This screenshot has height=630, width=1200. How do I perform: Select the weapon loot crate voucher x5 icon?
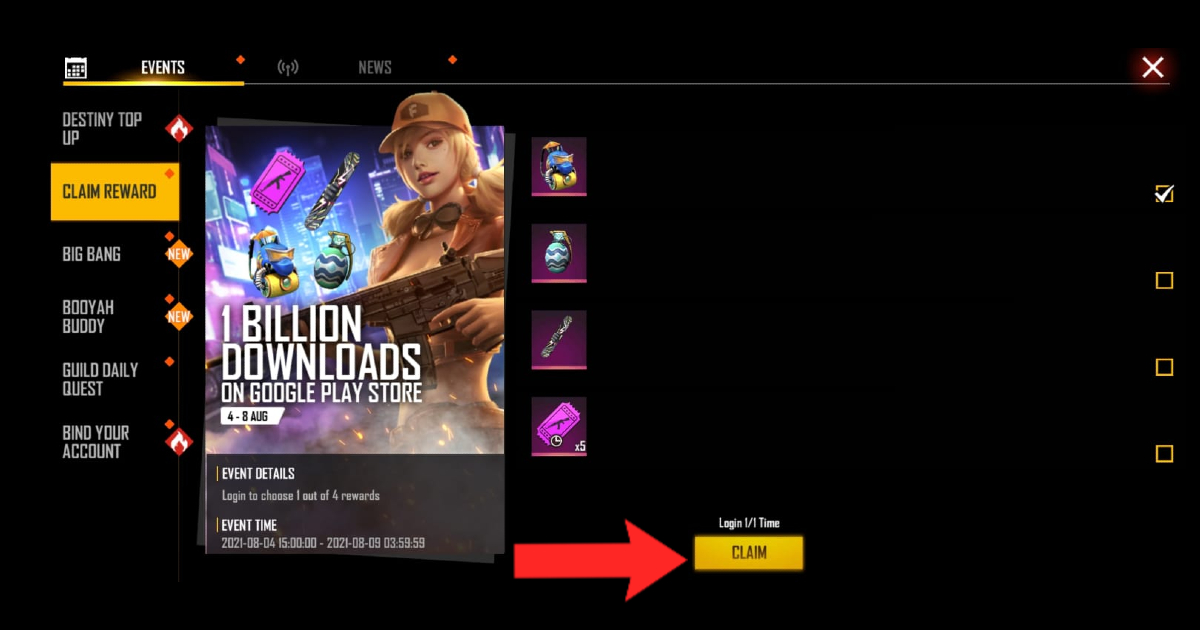(x=559, y=427)
